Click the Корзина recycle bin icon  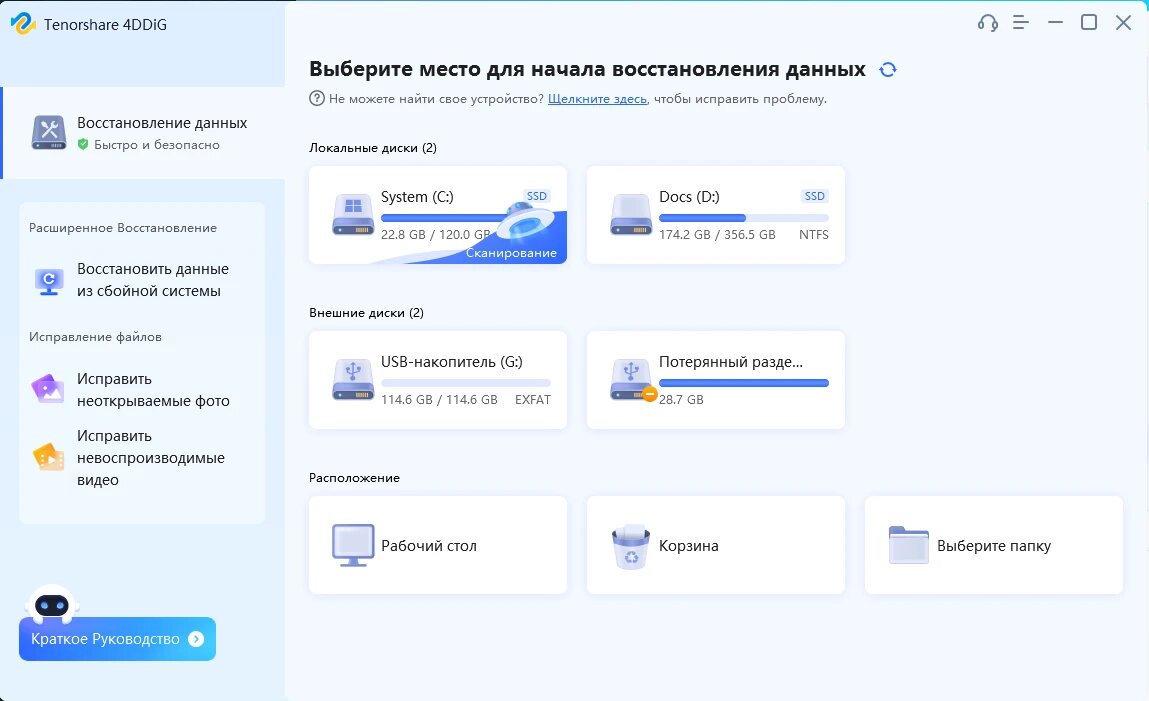[631, 546]
